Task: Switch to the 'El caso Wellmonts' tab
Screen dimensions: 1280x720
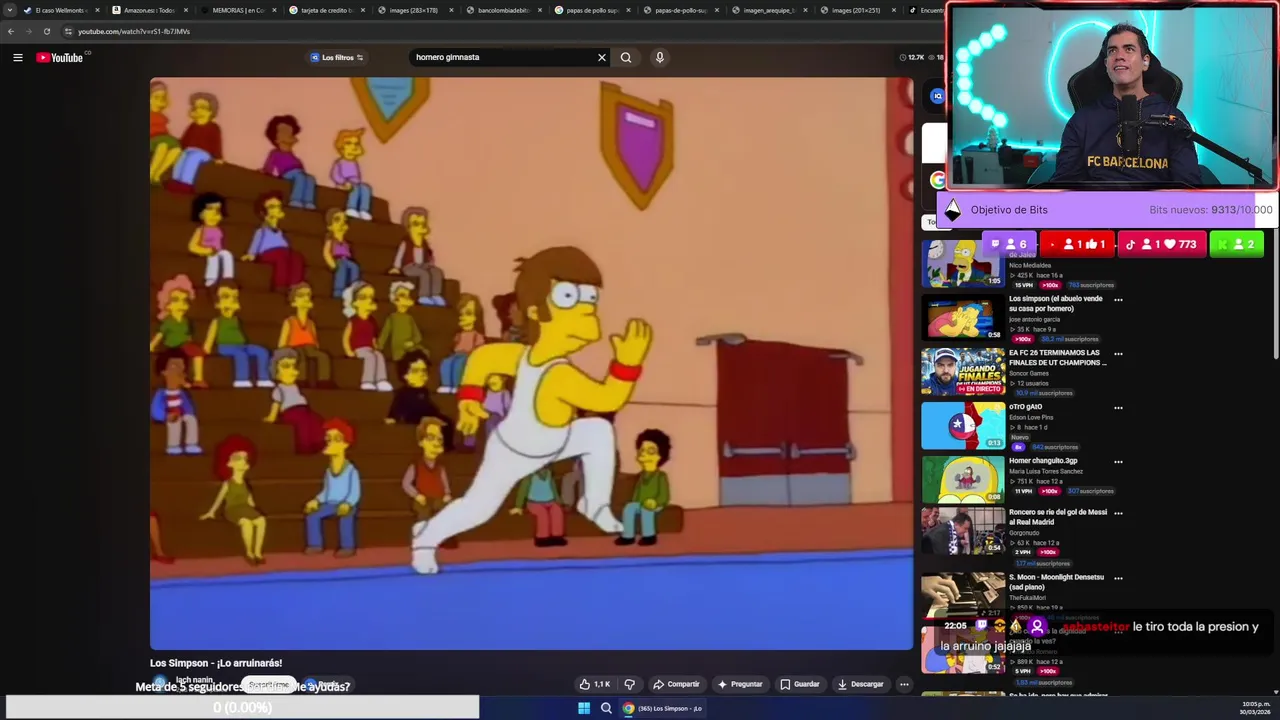Action: pos(60,10)
